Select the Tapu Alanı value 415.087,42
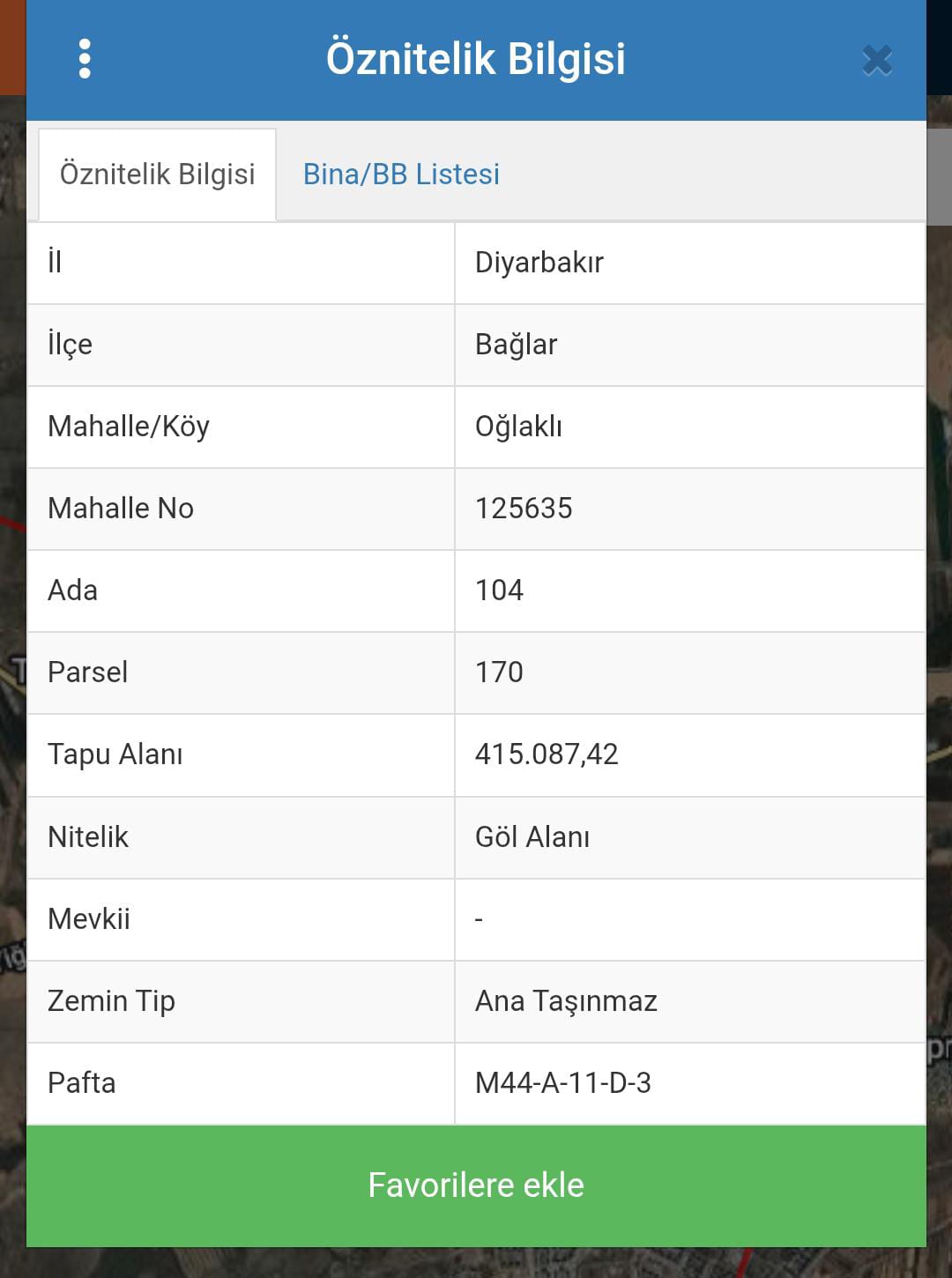952x1278 pixels. [547, 754]
